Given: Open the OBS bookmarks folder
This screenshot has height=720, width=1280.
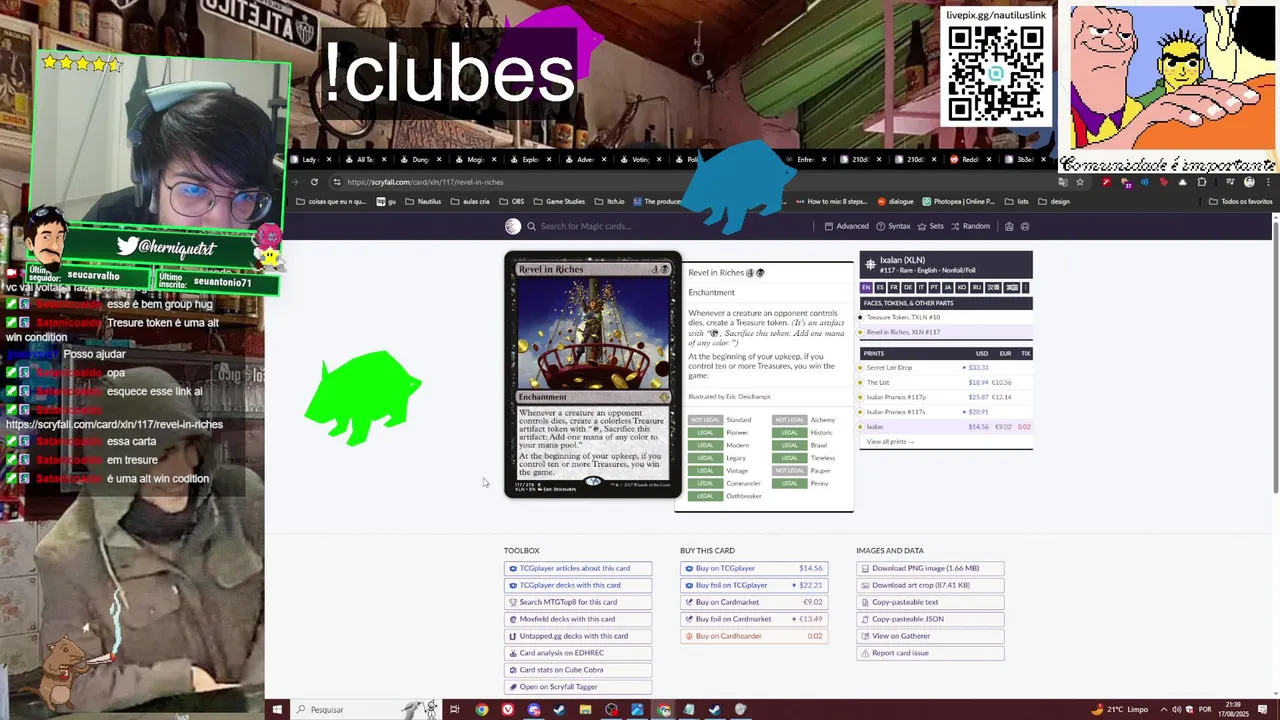Looking at the screenshot, I should pos(511,201).
